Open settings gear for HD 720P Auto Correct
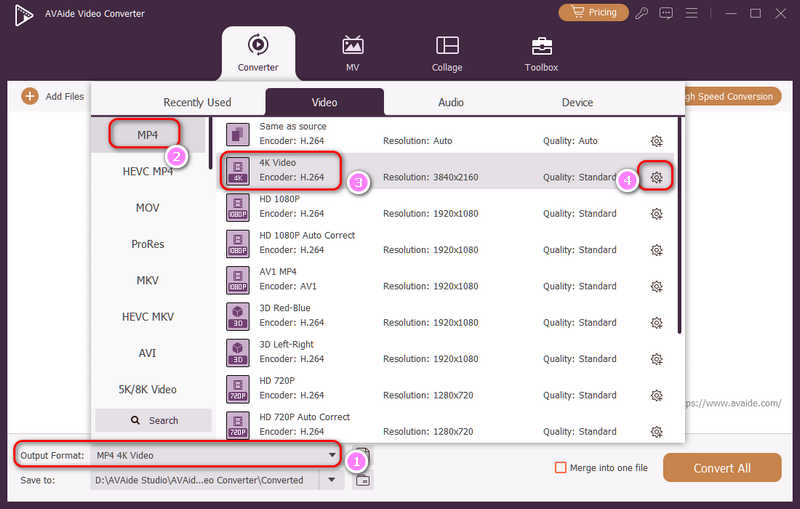 click(x=657, y=431)
